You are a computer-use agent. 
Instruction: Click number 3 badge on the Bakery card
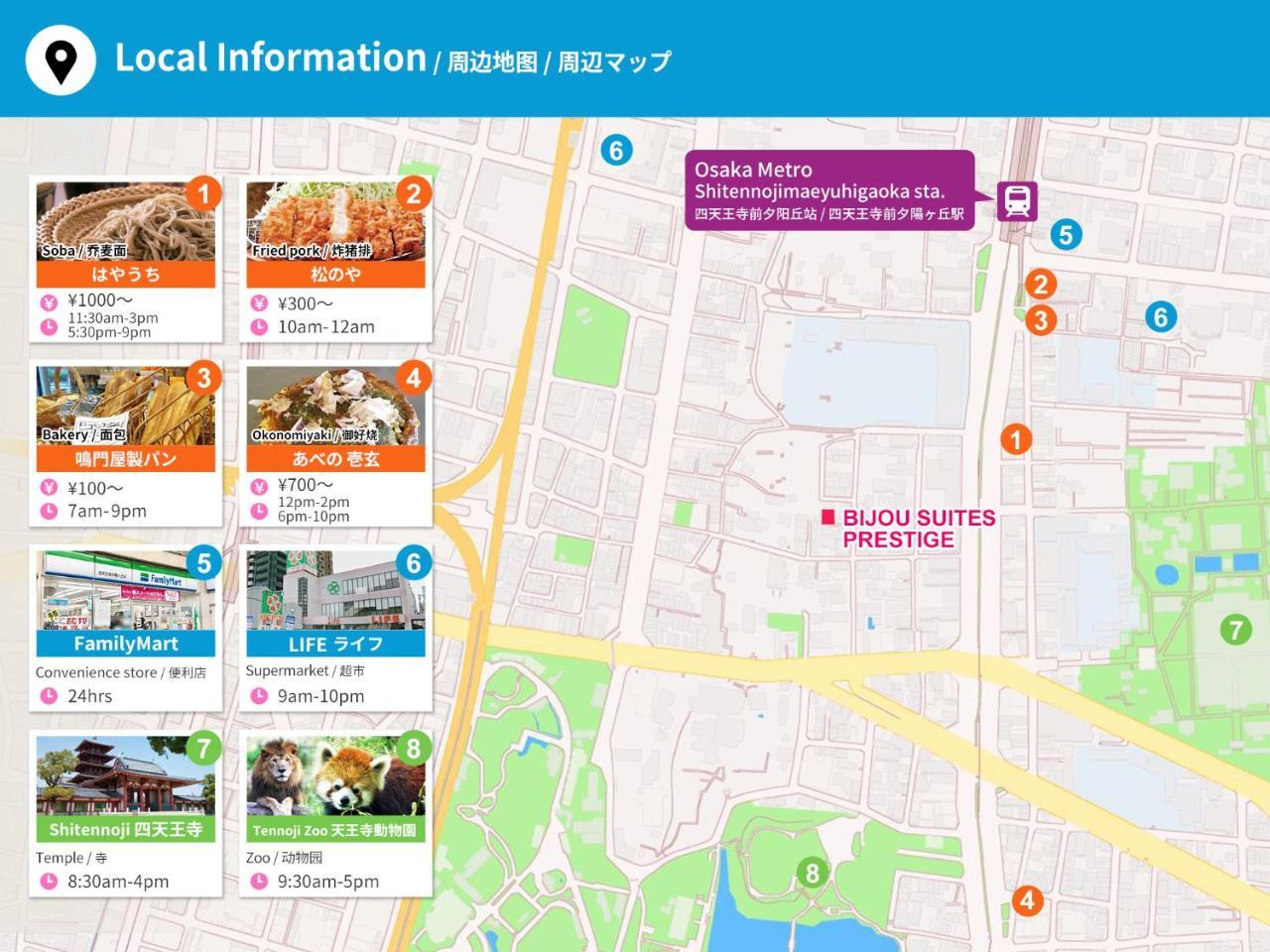[x=203, y=378]
